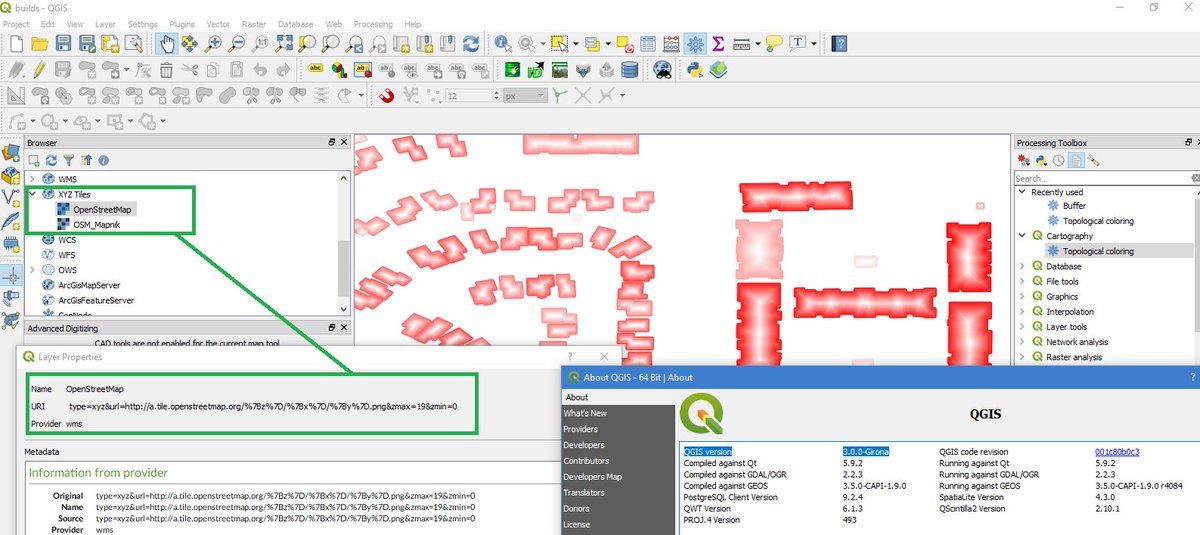Select the OSM_Mapnik tile layer
The height and width of the screenshot is (535, 1200).
[x=99, y=225]
